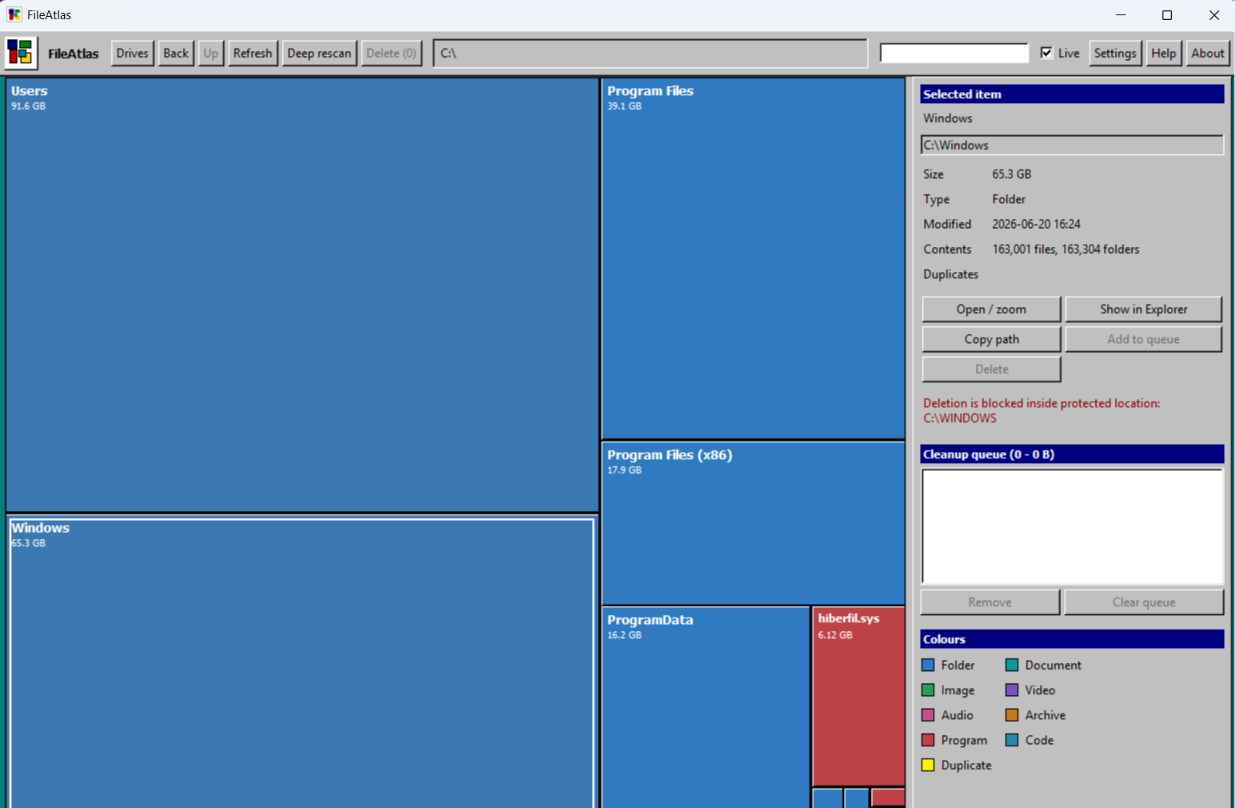Click the red deletion blocked warning
1235x808 pixels.
coord(1041,411)
